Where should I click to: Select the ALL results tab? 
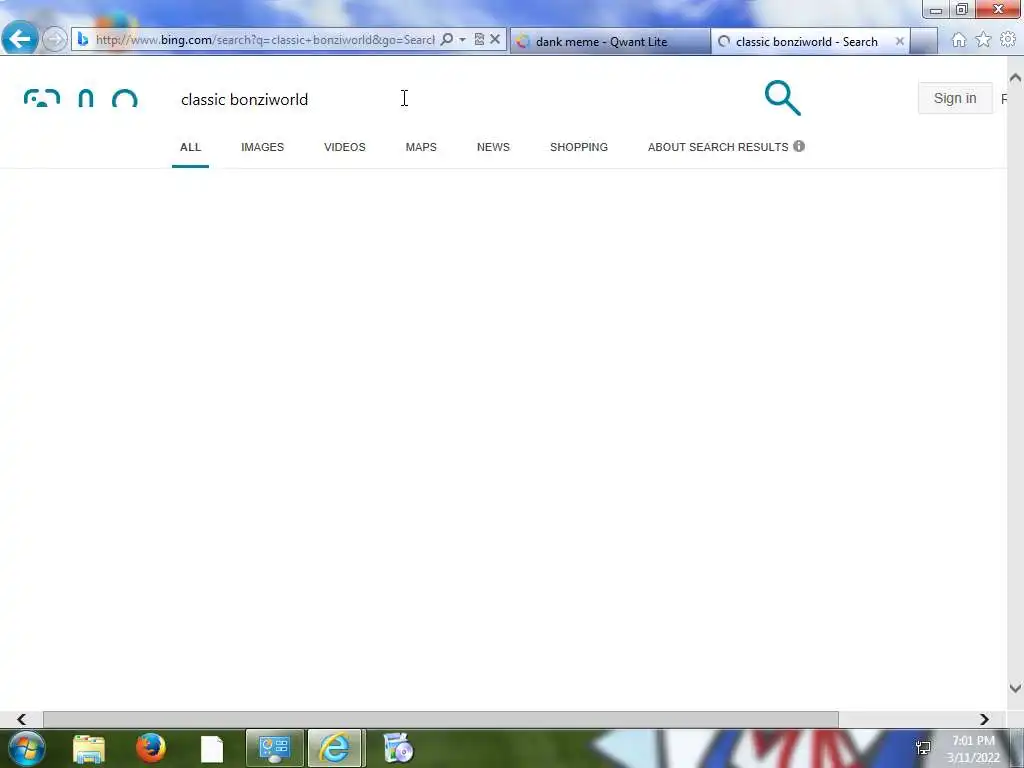(x=190, y=148)
